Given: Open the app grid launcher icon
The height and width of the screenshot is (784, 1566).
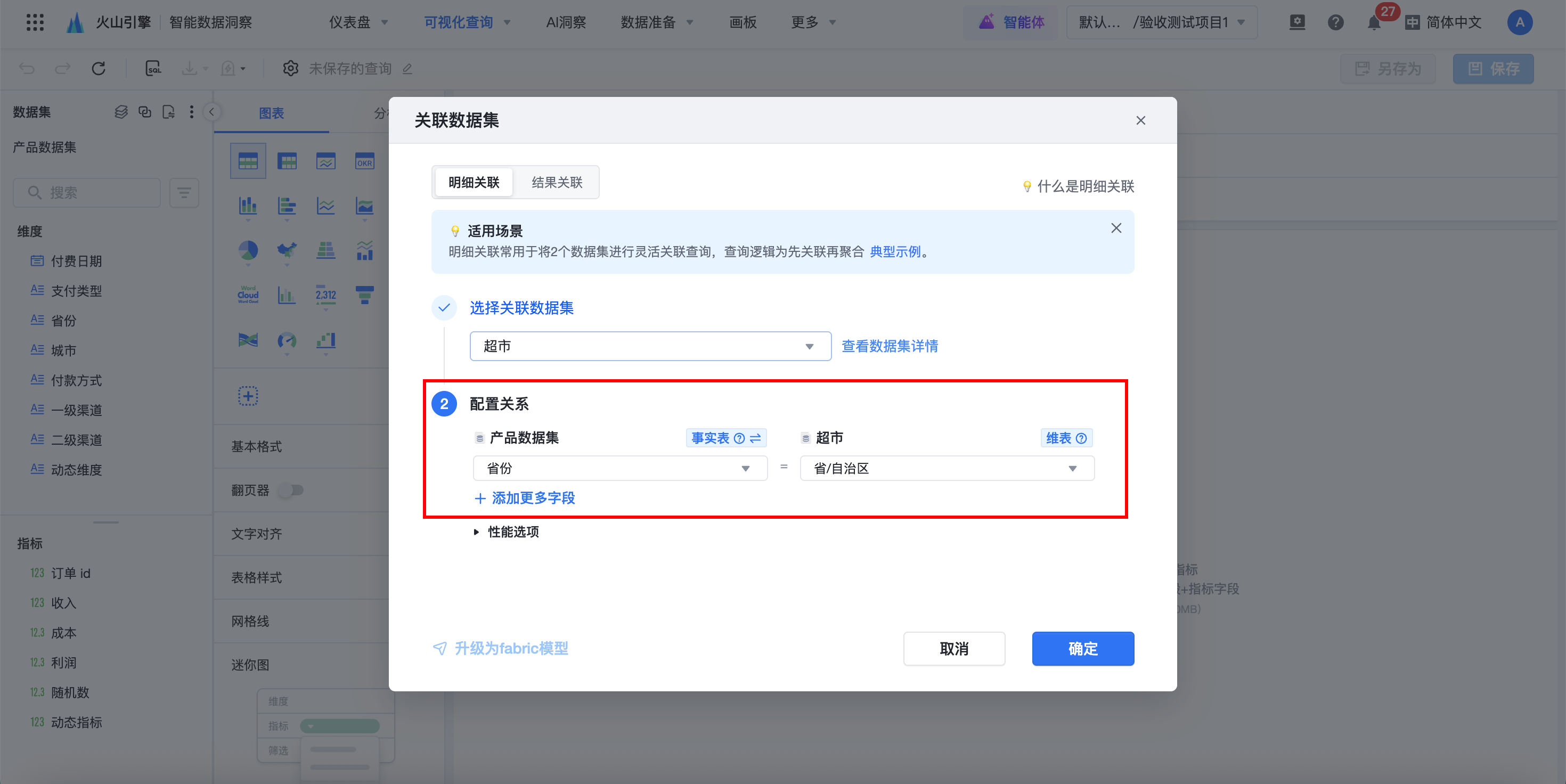Looking at the screenshot, I should click(x=35, y=22).
